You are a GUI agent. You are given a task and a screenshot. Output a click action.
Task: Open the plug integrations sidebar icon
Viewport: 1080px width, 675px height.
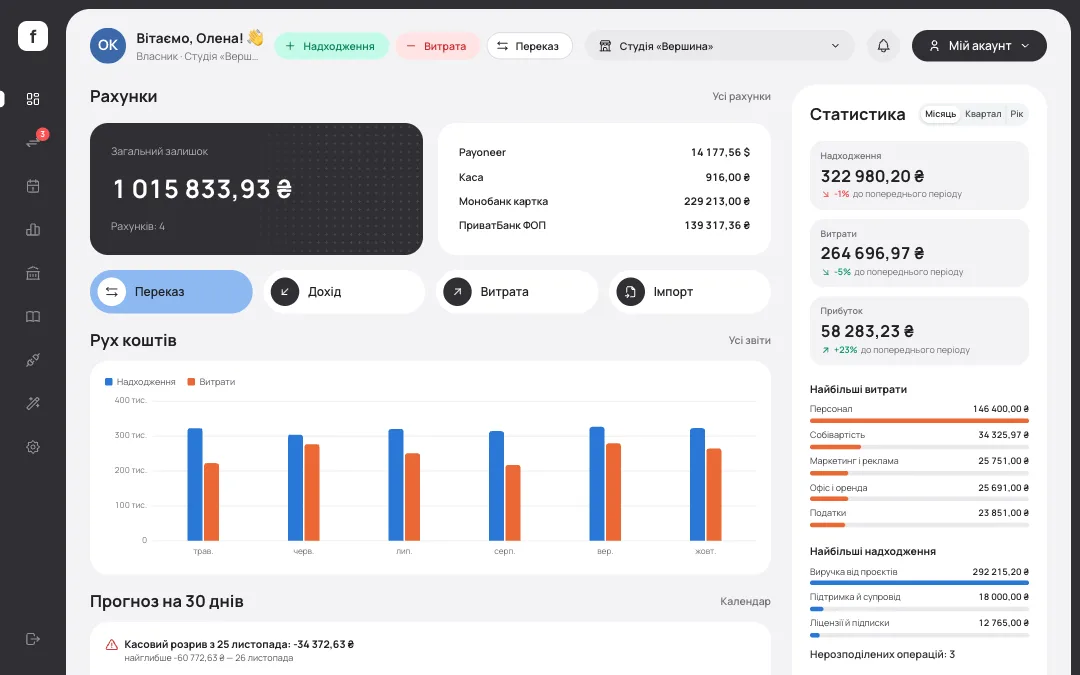[32, 360]
